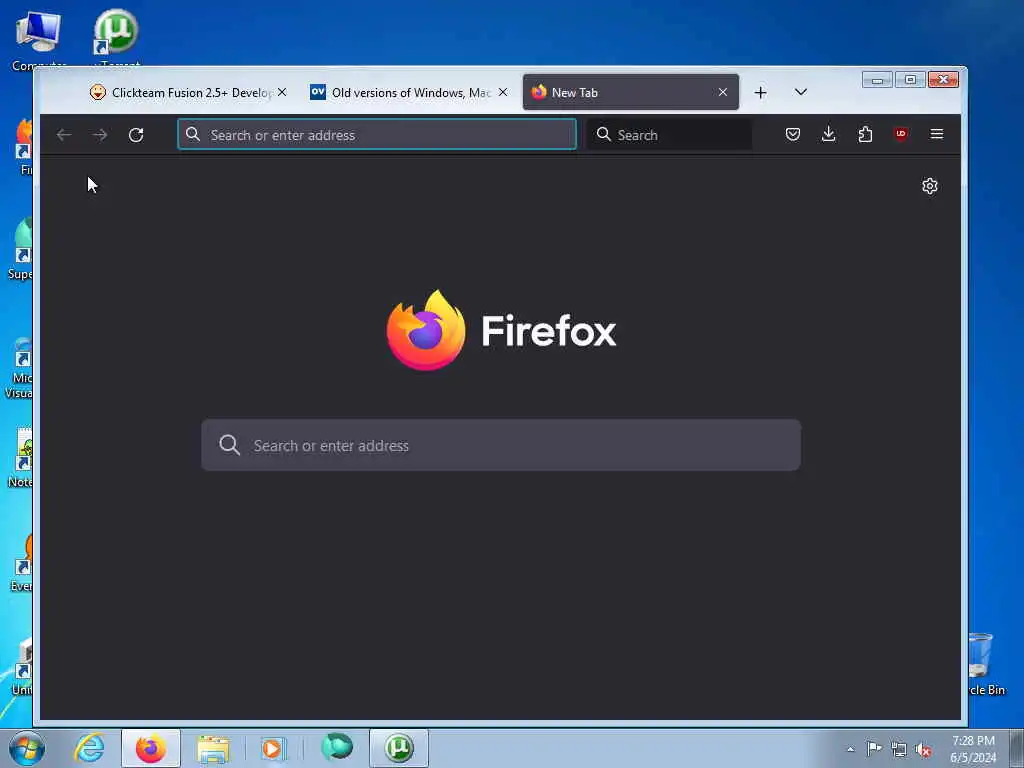Select the New Tab tab
The width and height of the screenshot is (1024, 768).
pos(631,93)
